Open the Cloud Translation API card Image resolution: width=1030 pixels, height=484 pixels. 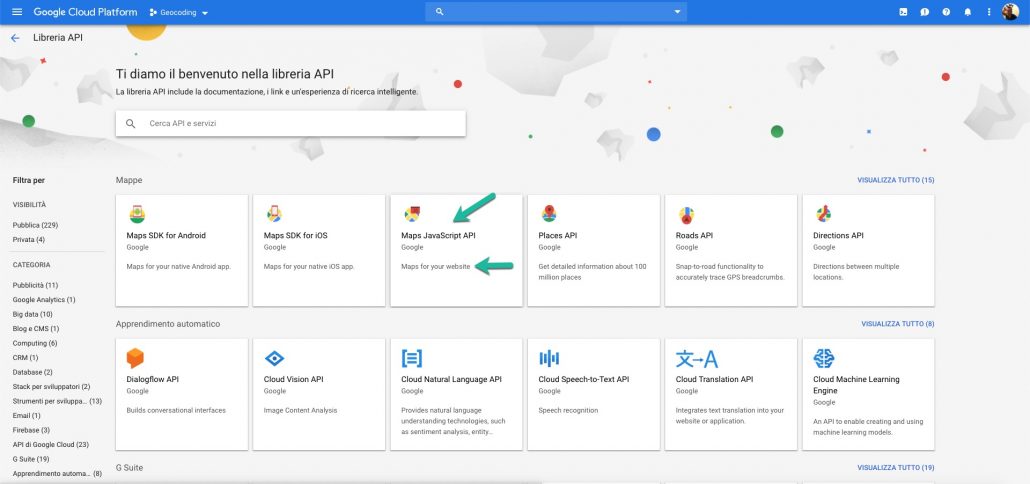point(730,394)
